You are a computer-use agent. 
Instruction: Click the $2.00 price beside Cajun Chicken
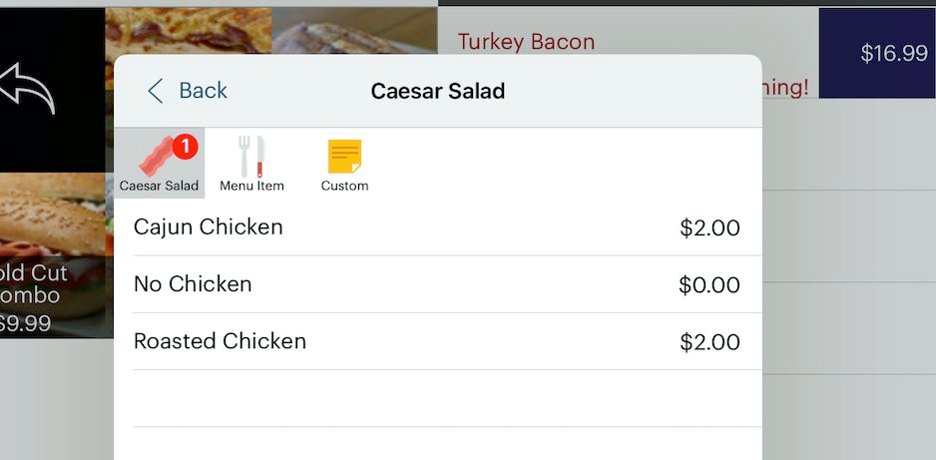click(x=710, y=228)
